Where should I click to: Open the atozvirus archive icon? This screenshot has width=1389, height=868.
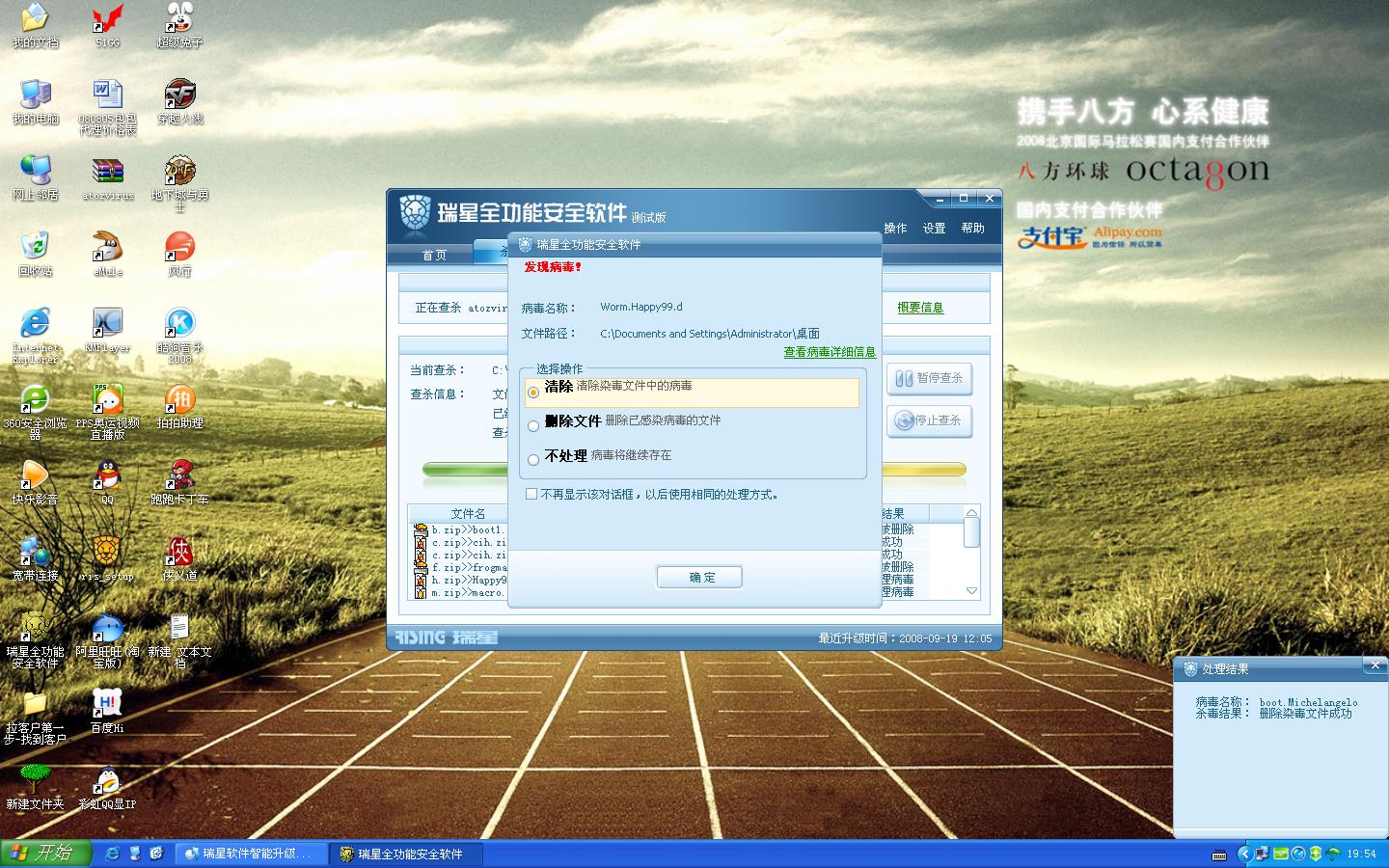(x=107, y=178)
